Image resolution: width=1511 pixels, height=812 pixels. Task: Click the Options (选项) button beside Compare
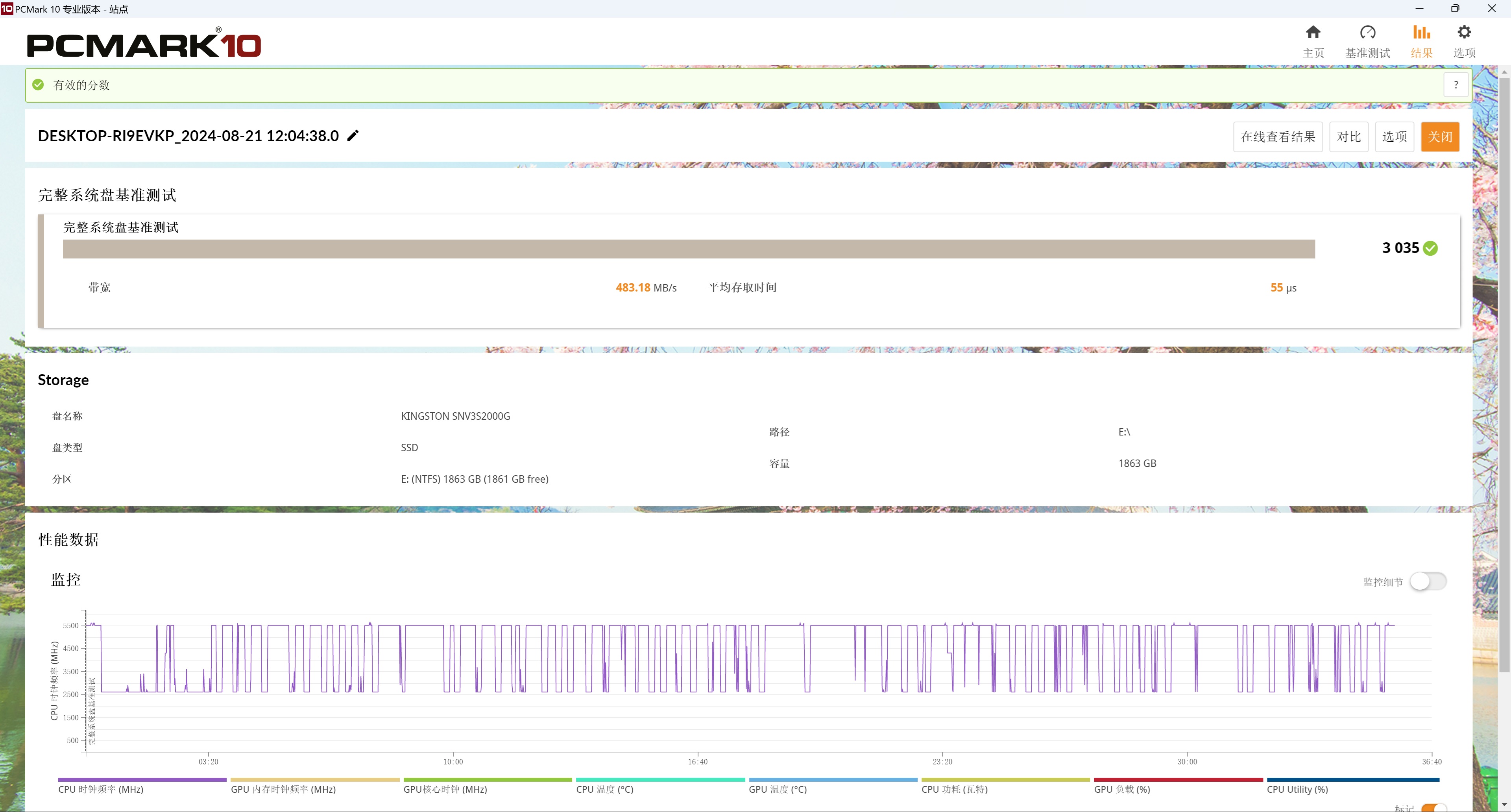tap(1394, 137)
